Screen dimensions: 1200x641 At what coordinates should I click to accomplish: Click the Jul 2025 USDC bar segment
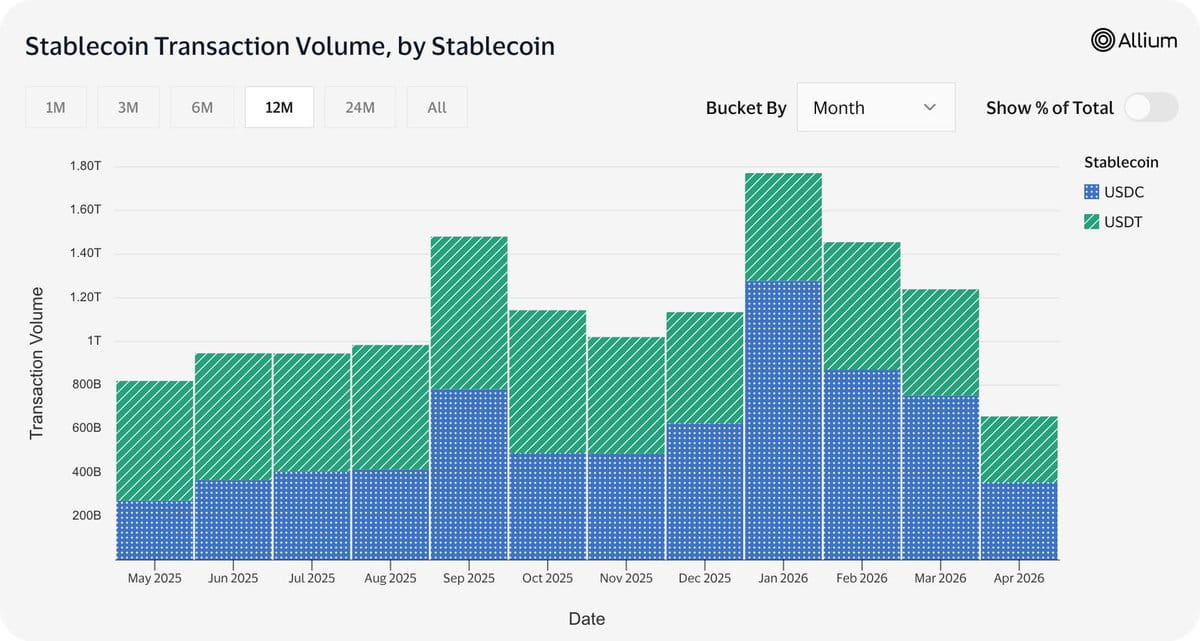point(312,516)
